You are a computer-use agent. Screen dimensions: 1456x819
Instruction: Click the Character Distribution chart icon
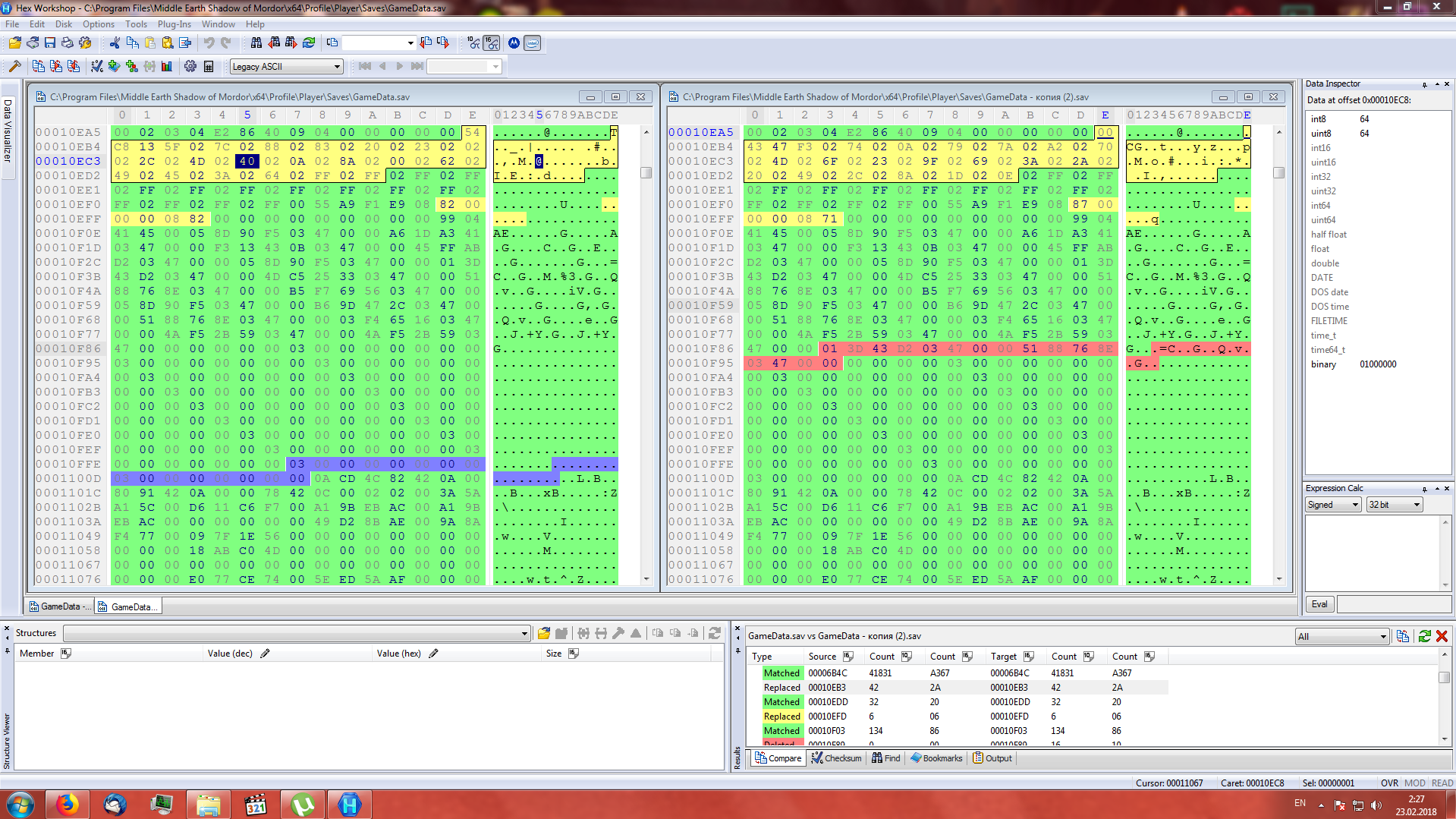tap(167, 67)
